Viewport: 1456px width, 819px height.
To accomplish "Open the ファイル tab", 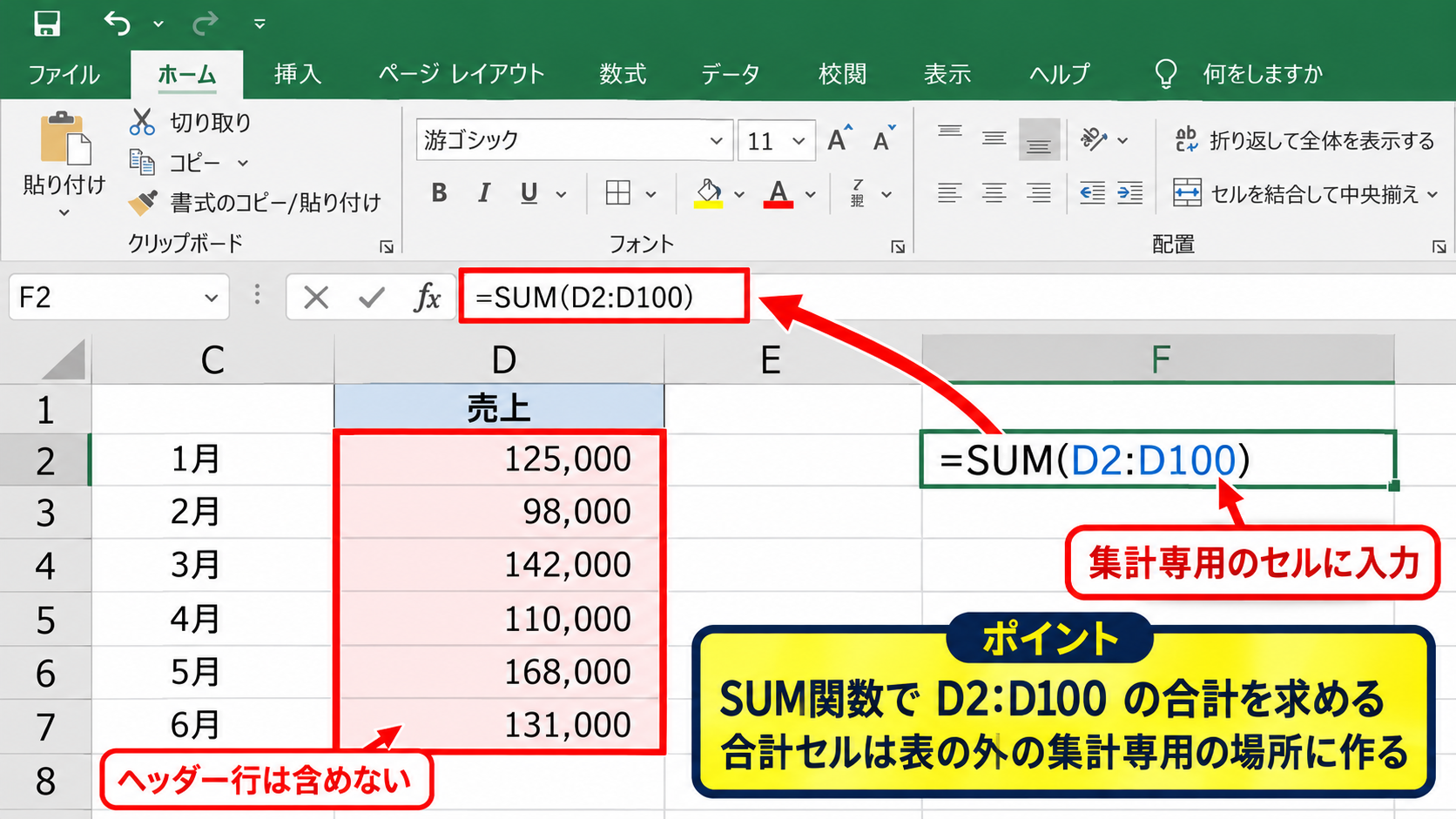I will click(64, 74).
